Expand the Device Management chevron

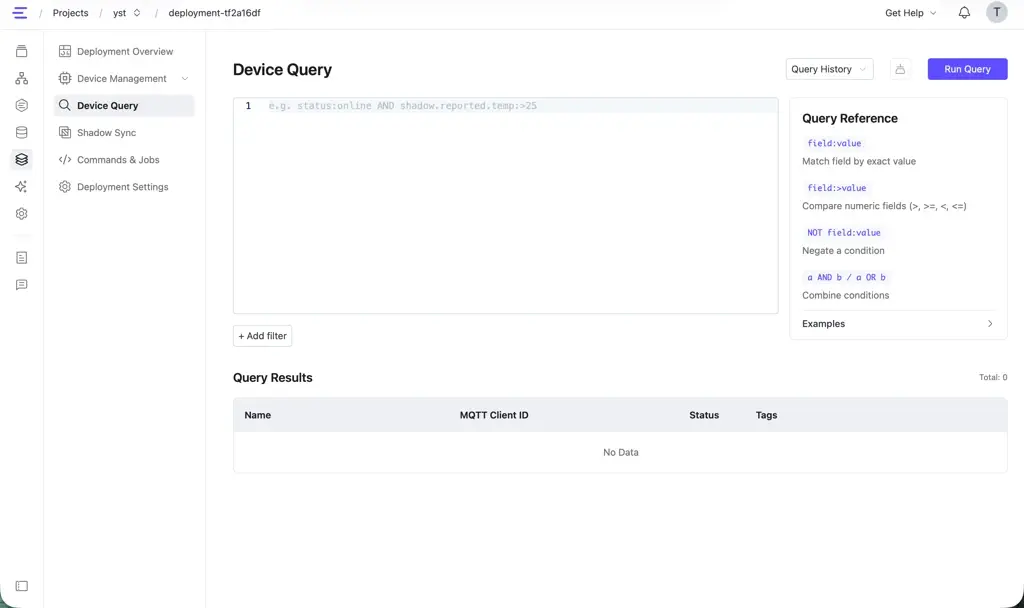tap(185, 78)
